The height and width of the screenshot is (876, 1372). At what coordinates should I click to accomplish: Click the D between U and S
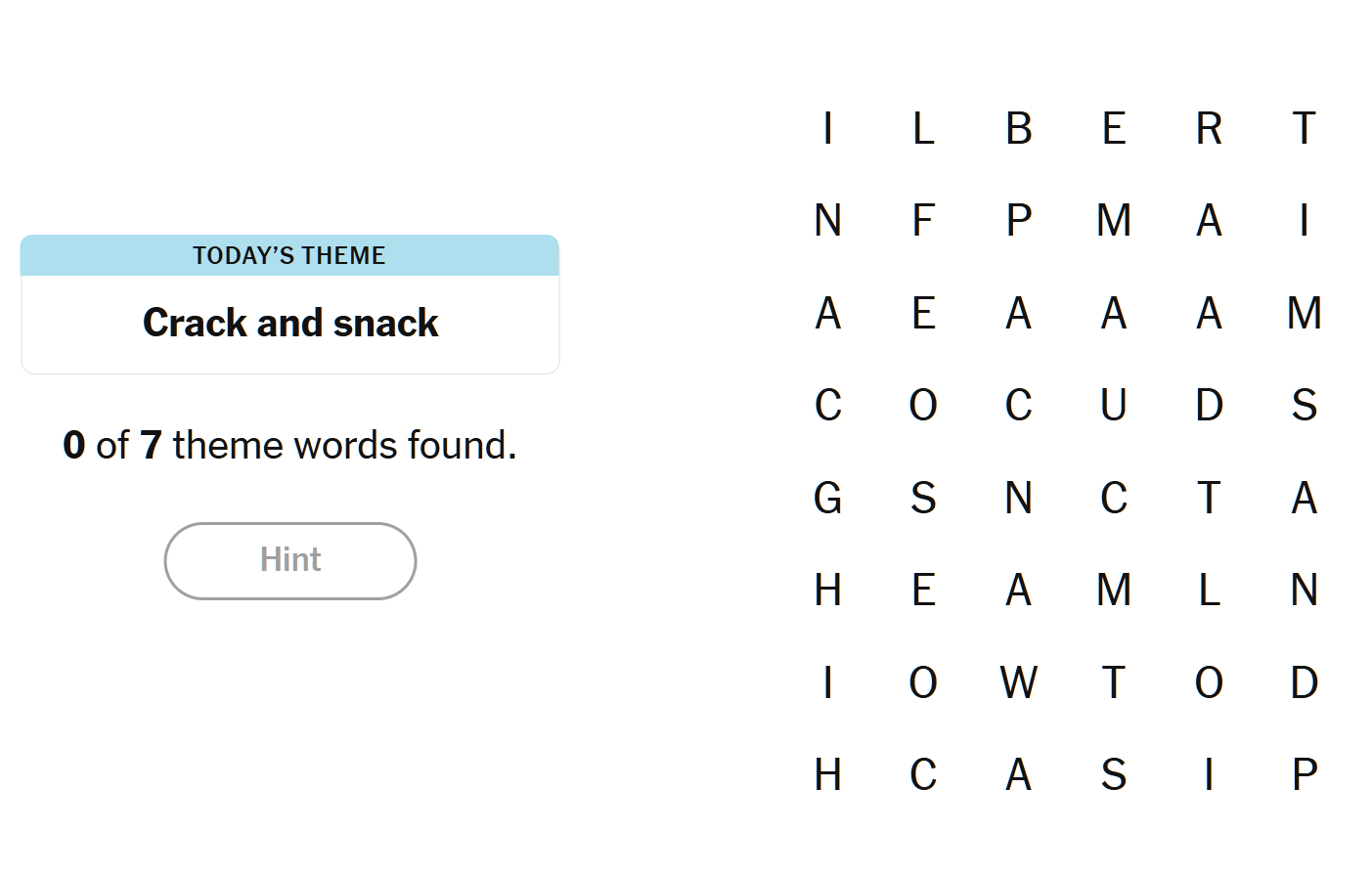coord(1209,405)
